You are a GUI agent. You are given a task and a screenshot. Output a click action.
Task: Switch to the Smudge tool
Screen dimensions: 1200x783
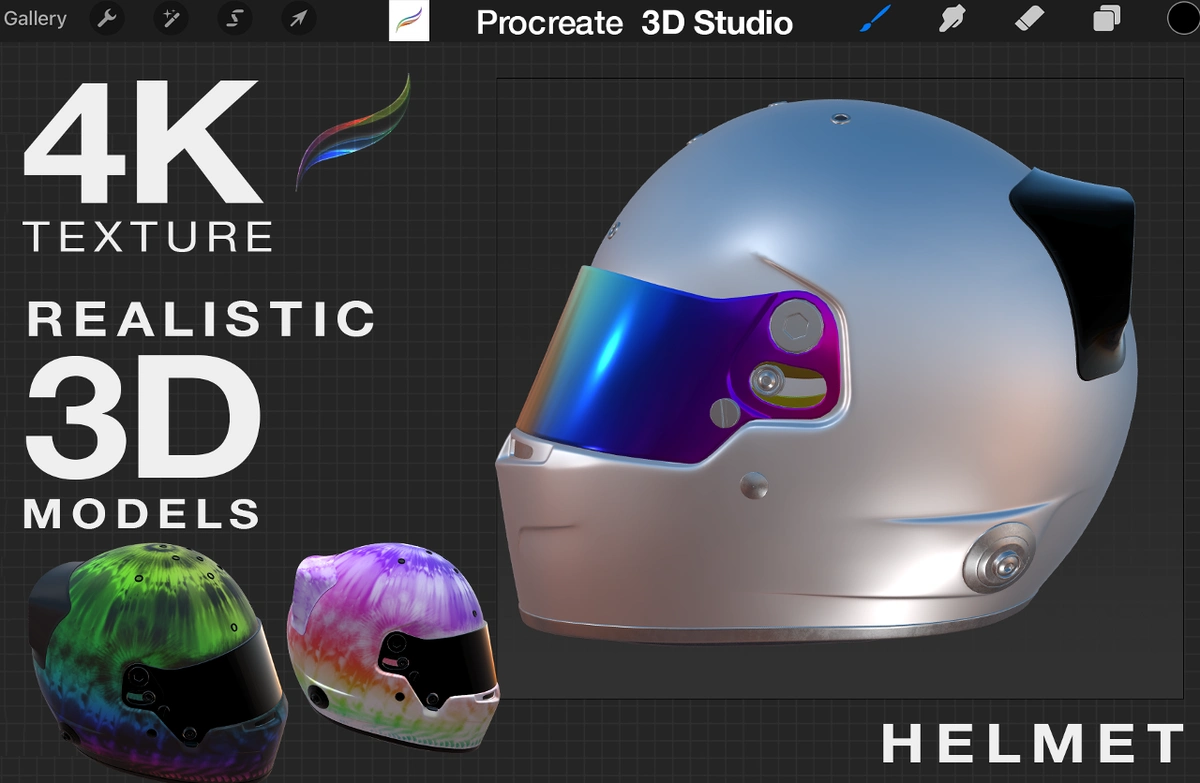[950, 19]
